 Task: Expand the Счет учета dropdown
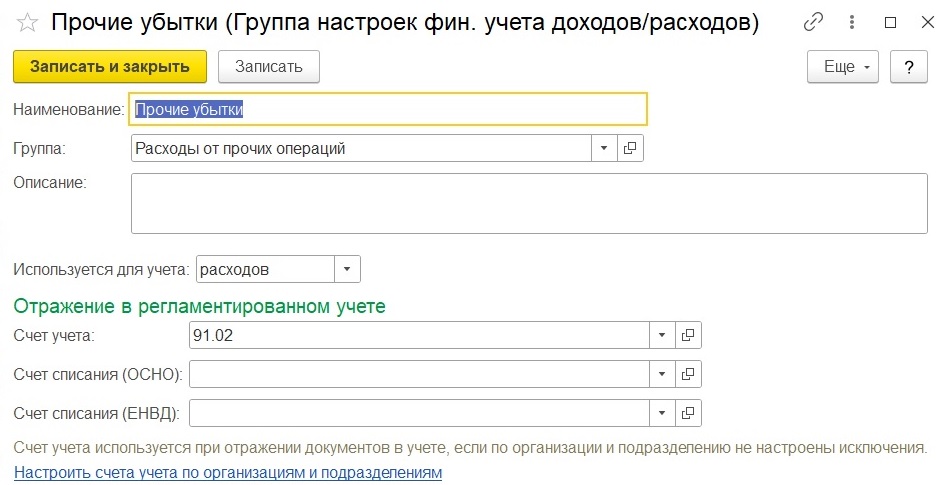[662, 336]
